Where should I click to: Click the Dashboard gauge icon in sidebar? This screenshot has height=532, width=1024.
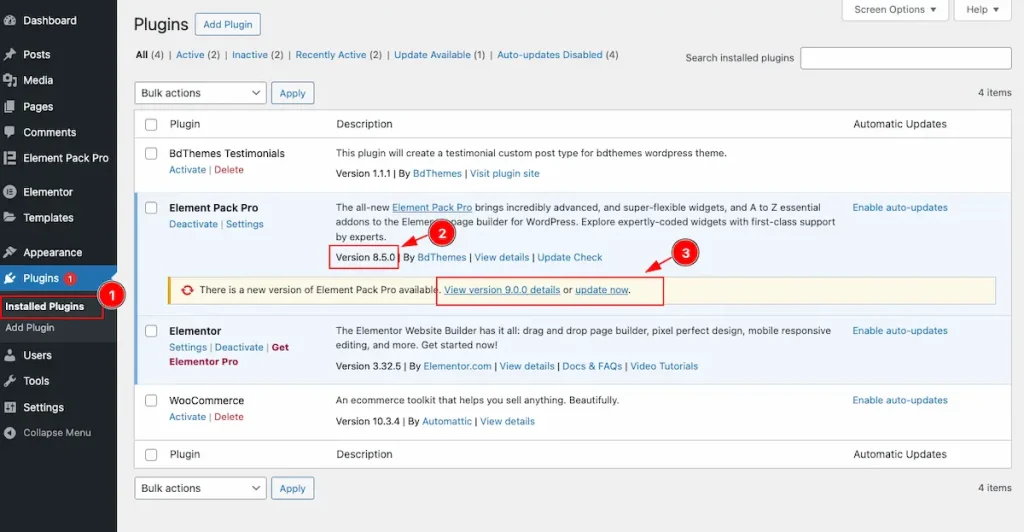[9, 20]
